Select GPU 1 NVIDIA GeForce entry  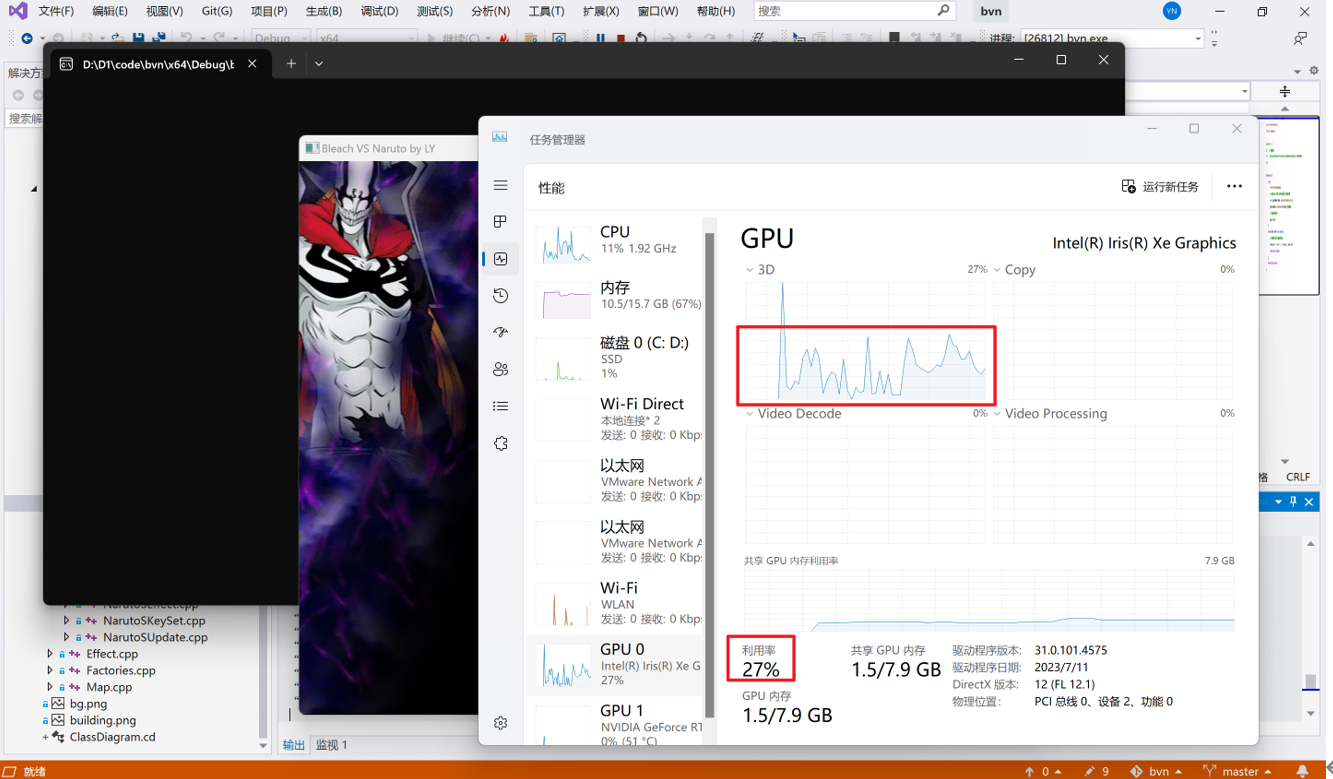pyautogui.click(x=615, y=724)
